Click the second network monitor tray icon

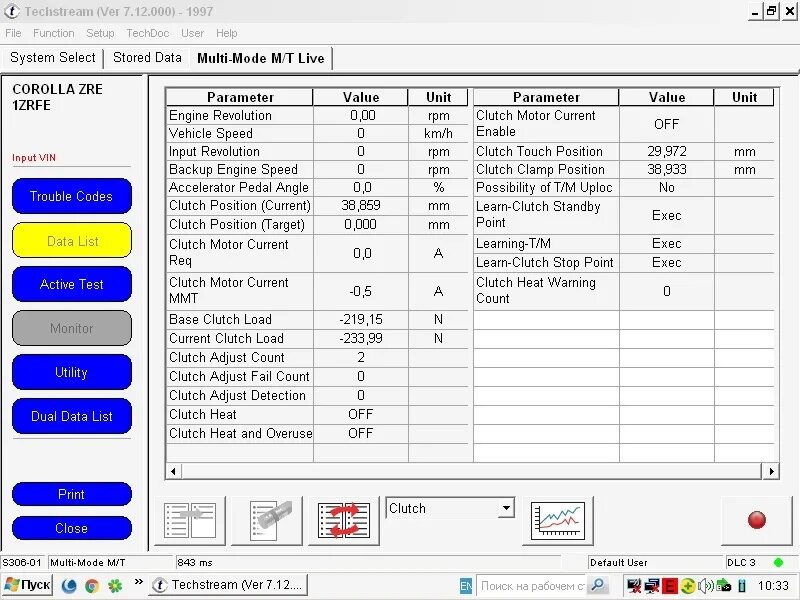pyautogui.click(x=652, y=586)
